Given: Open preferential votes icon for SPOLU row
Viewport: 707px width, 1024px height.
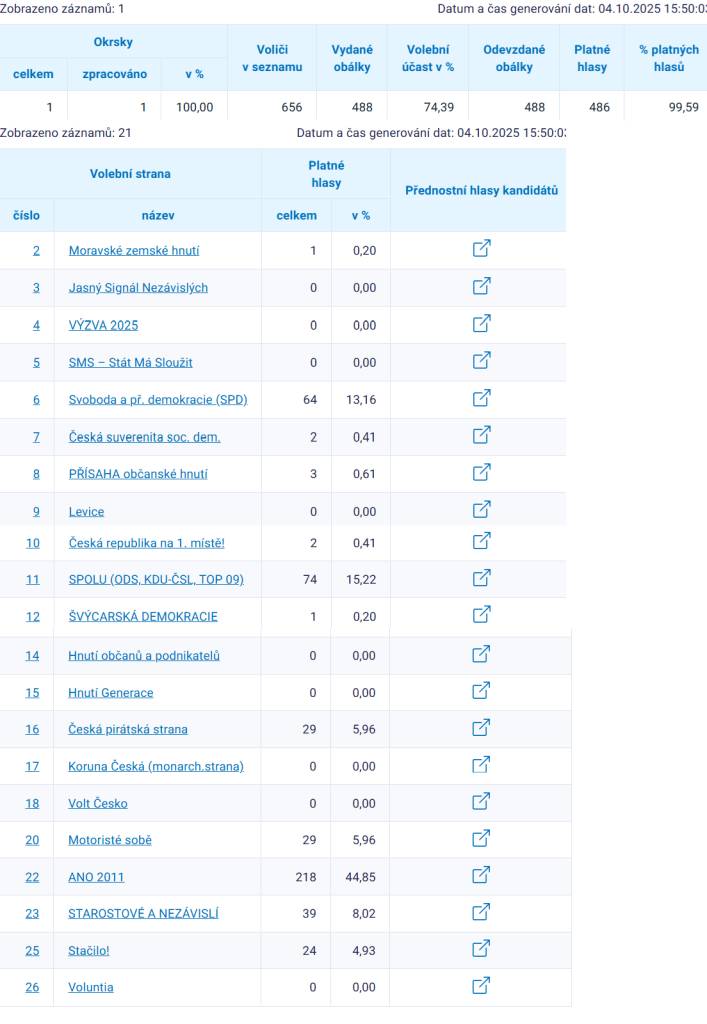Looking at the screenshot, I should 481,577.
